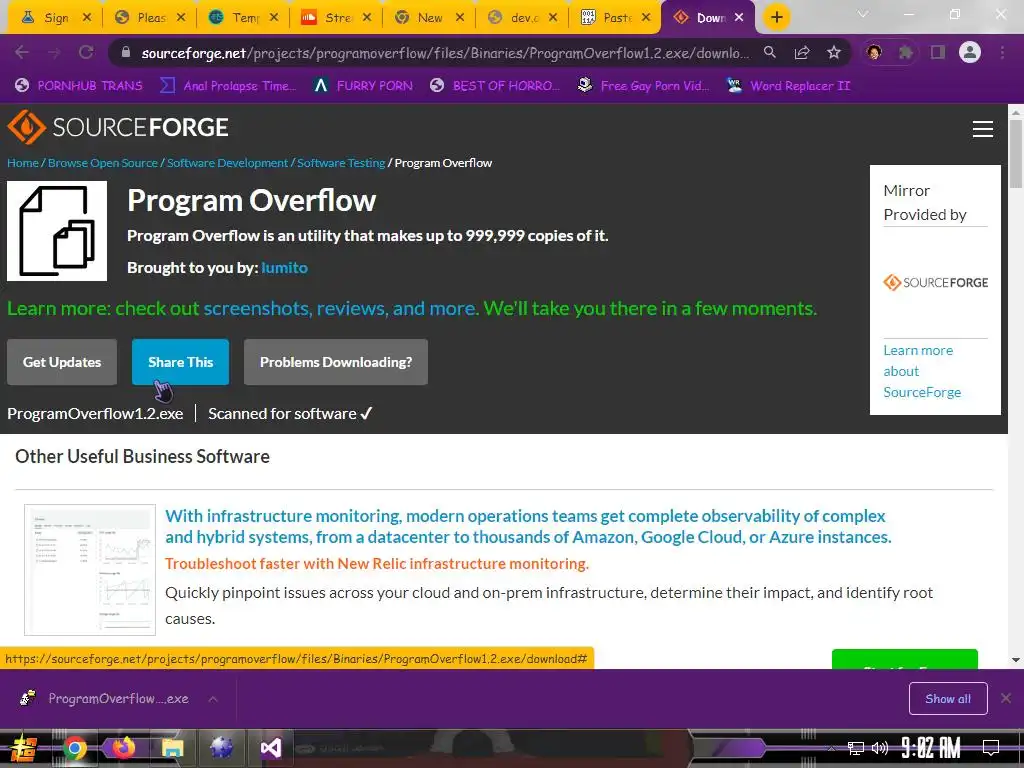1024x768 pixels.
Task: Open Software Testing breadcrumb
Action: pyautogui.click(x=341, y=163)
